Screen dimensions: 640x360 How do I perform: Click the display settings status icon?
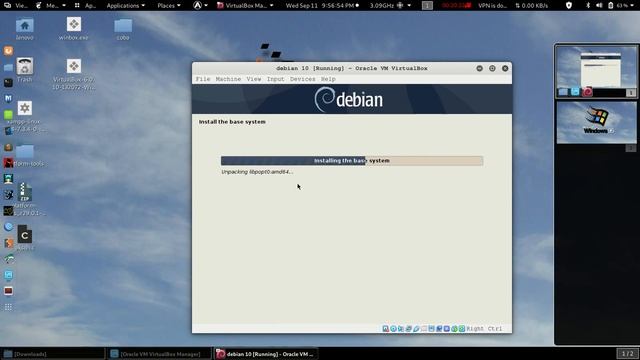point(431,329)
